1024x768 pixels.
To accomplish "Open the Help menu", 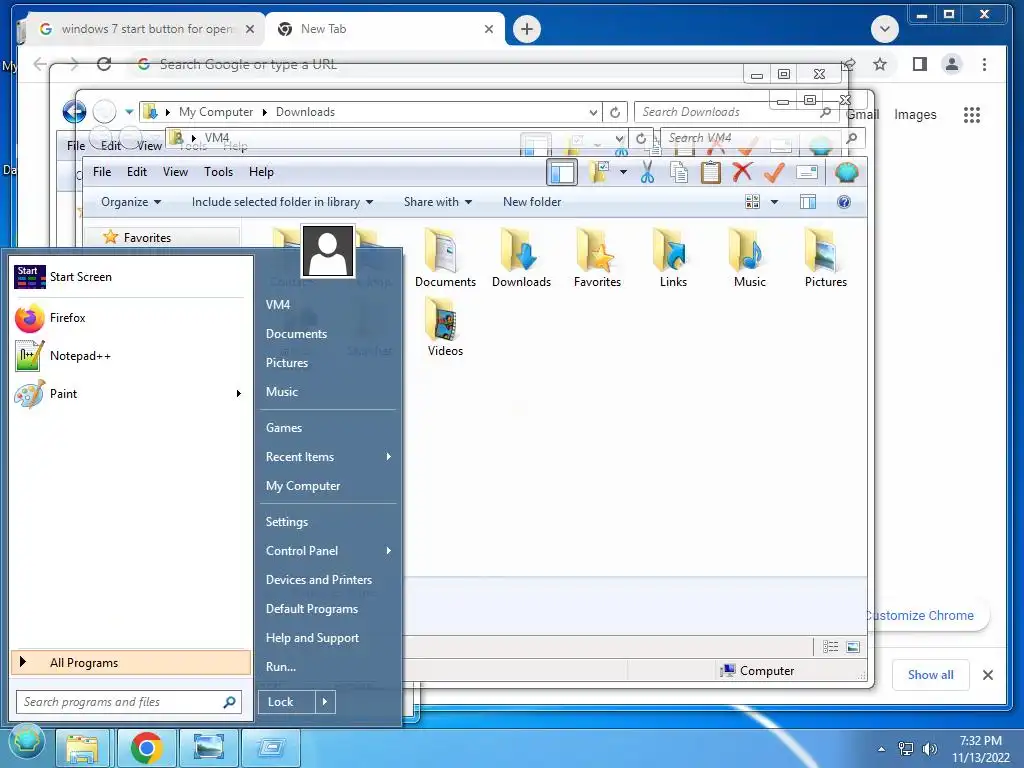I will [261, 172].
